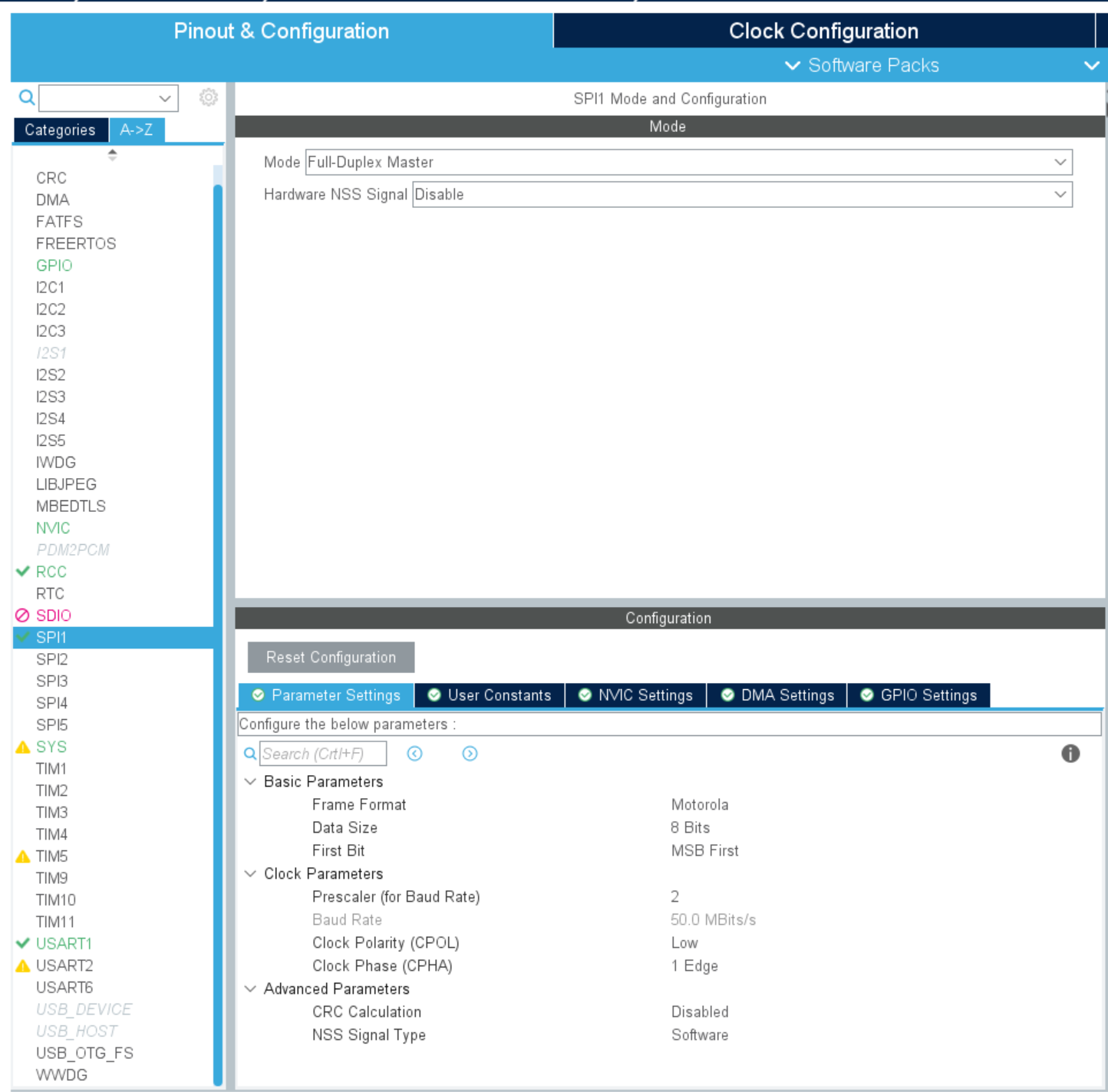Image resolution: width=1108 pixels, height=1092 pixels.
Task: Collapse the Clock Parameters group
Action: (250, 873)
